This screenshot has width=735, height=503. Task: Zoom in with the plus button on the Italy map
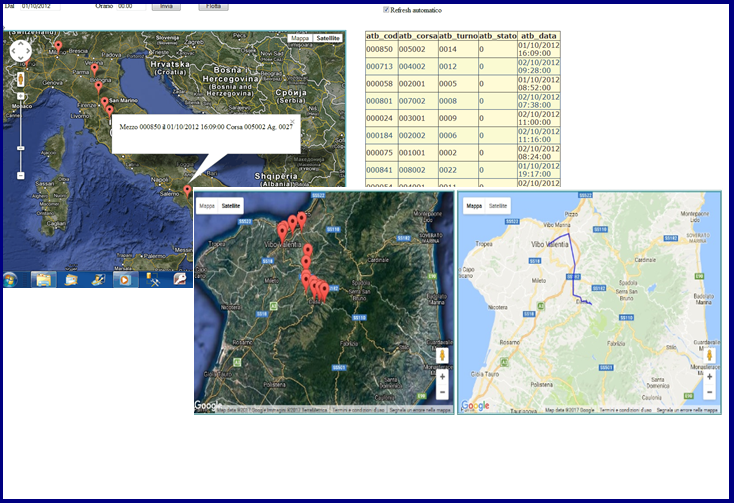(x=21, y=96)
